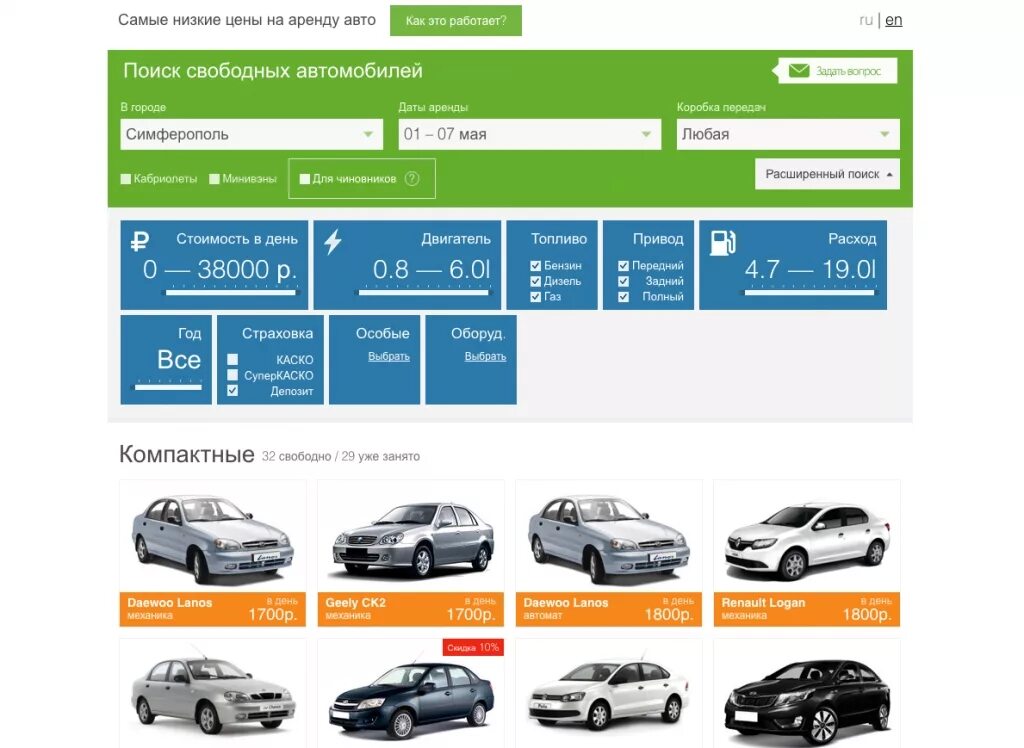Click the 32 свободно / 29 уже занято text
The height and width of the screenshot is (748, 1024).
pyautogui.click(x=341, y=456)
